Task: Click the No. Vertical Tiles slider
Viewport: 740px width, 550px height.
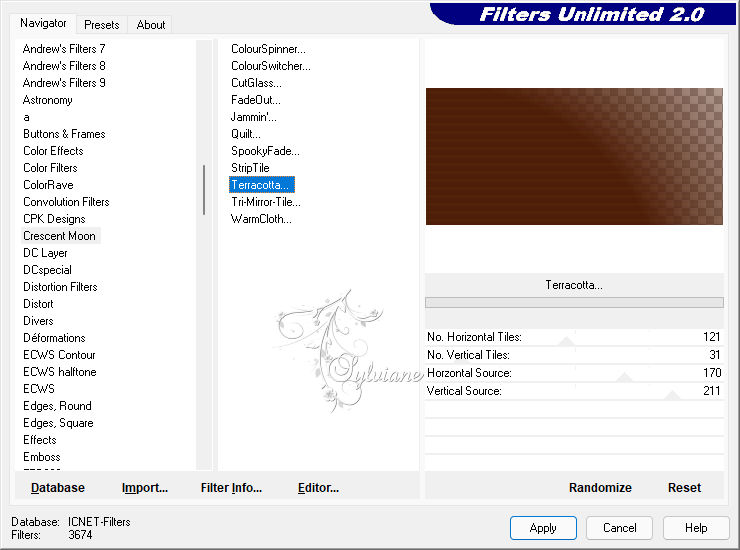Action: click(x=574, y=355)
